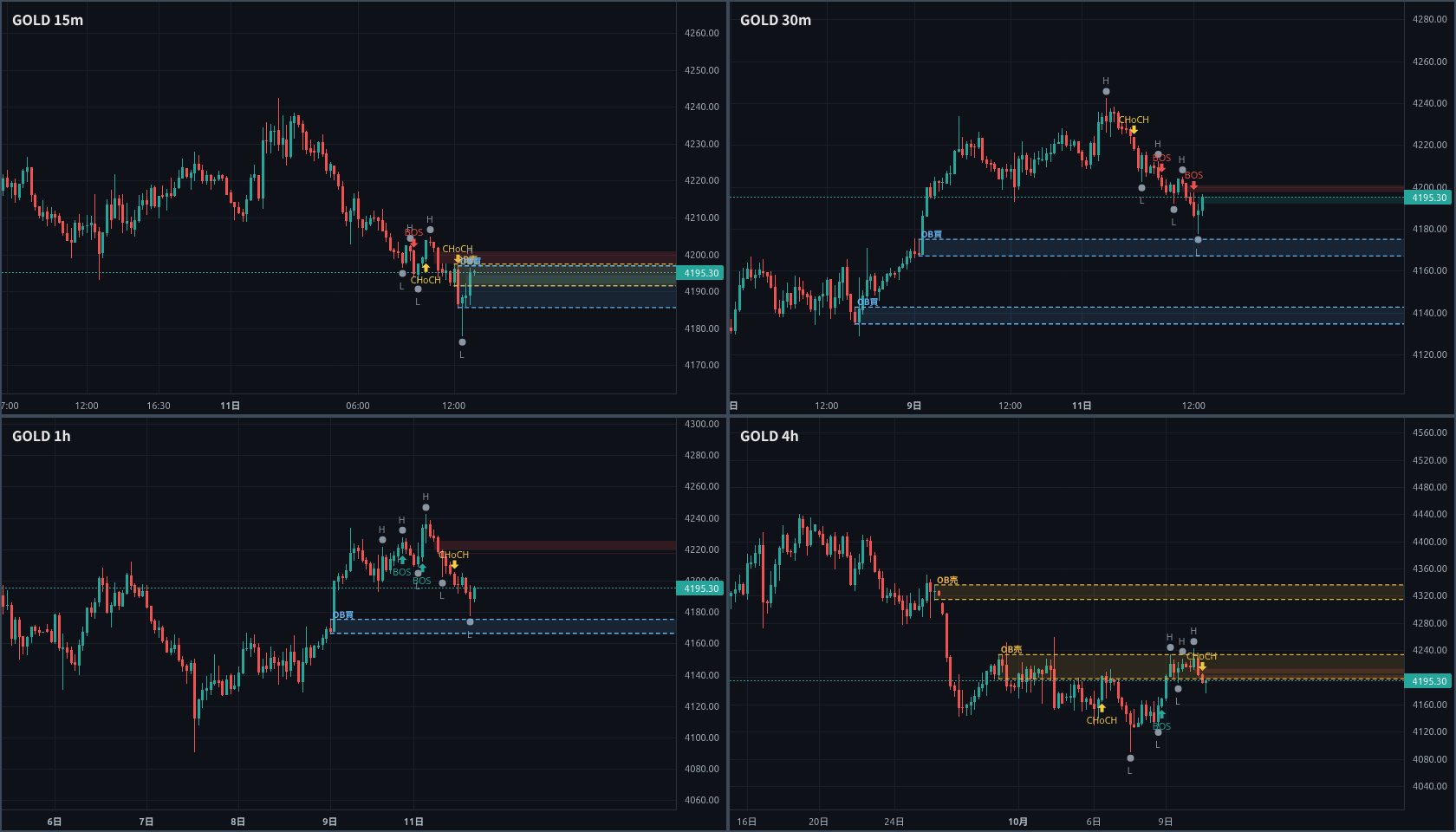1456x832 pixels.
Task: Click the red BOS label on GOLD 15m
Action: pos(414,232)
